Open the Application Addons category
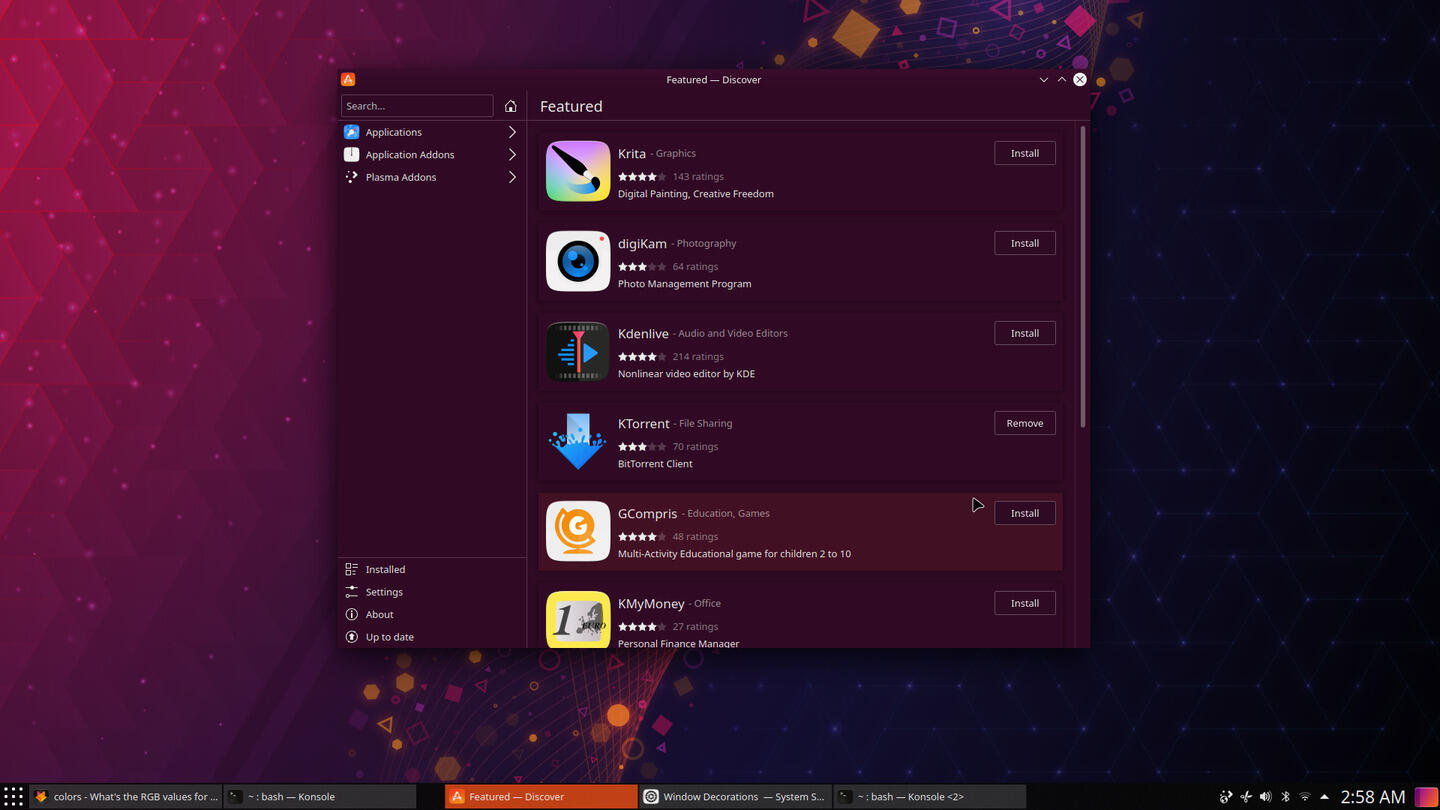Viewport: 1440px width, 810px height. pyautogui.click(x=431, y=154)
